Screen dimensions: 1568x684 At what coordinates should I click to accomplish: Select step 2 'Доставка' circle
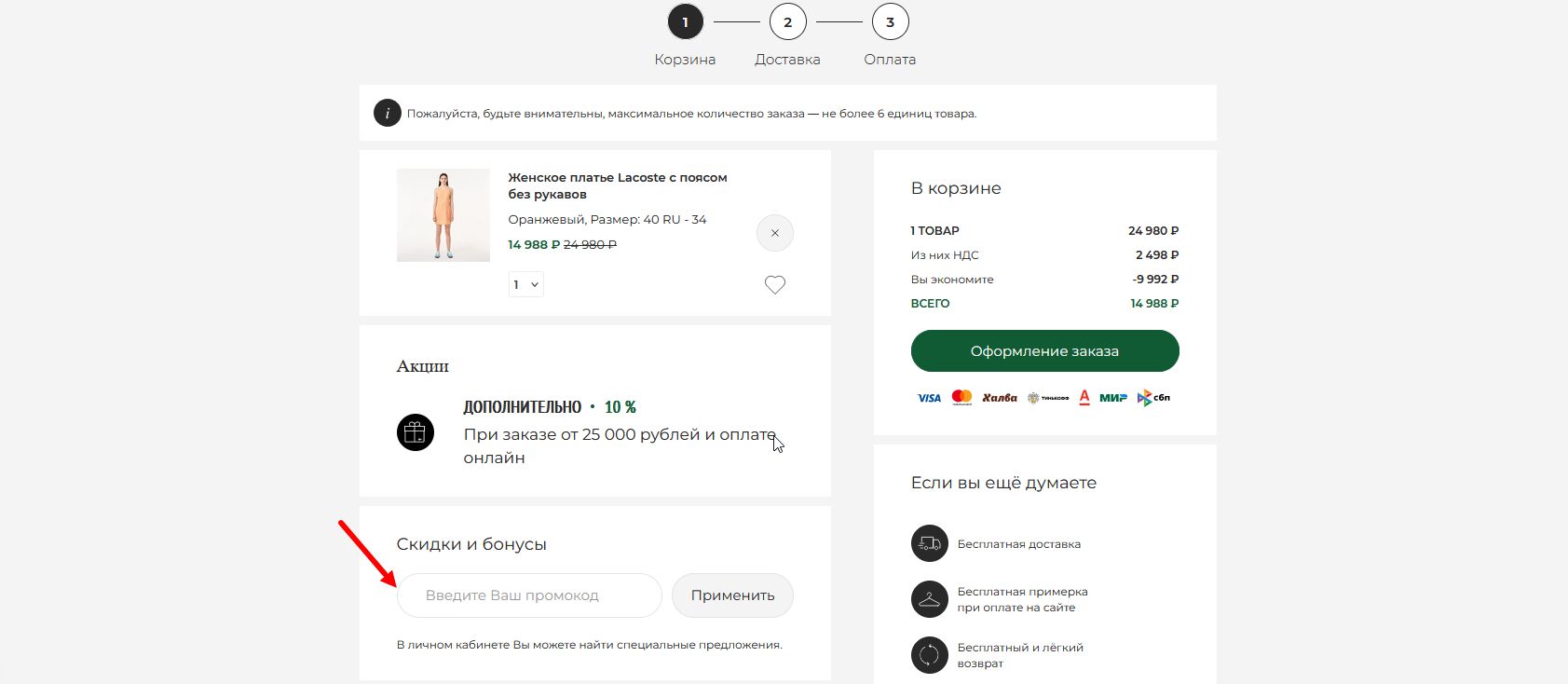788,22
